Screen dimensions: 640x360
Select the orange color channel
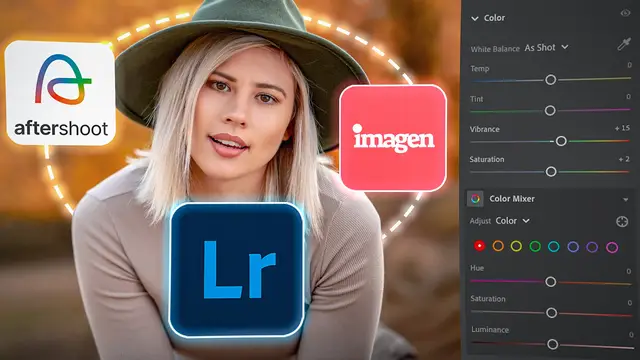pos(498,246)
